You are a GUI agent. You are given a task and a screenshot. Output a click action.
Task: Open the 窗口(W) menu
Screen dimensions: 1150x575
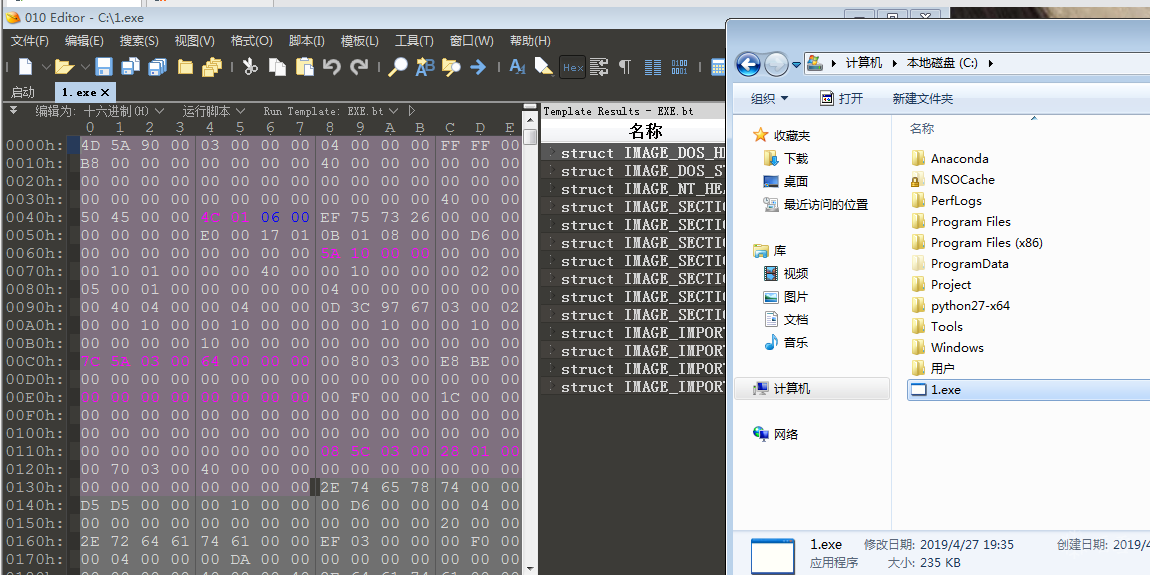(x=472, y=41)
